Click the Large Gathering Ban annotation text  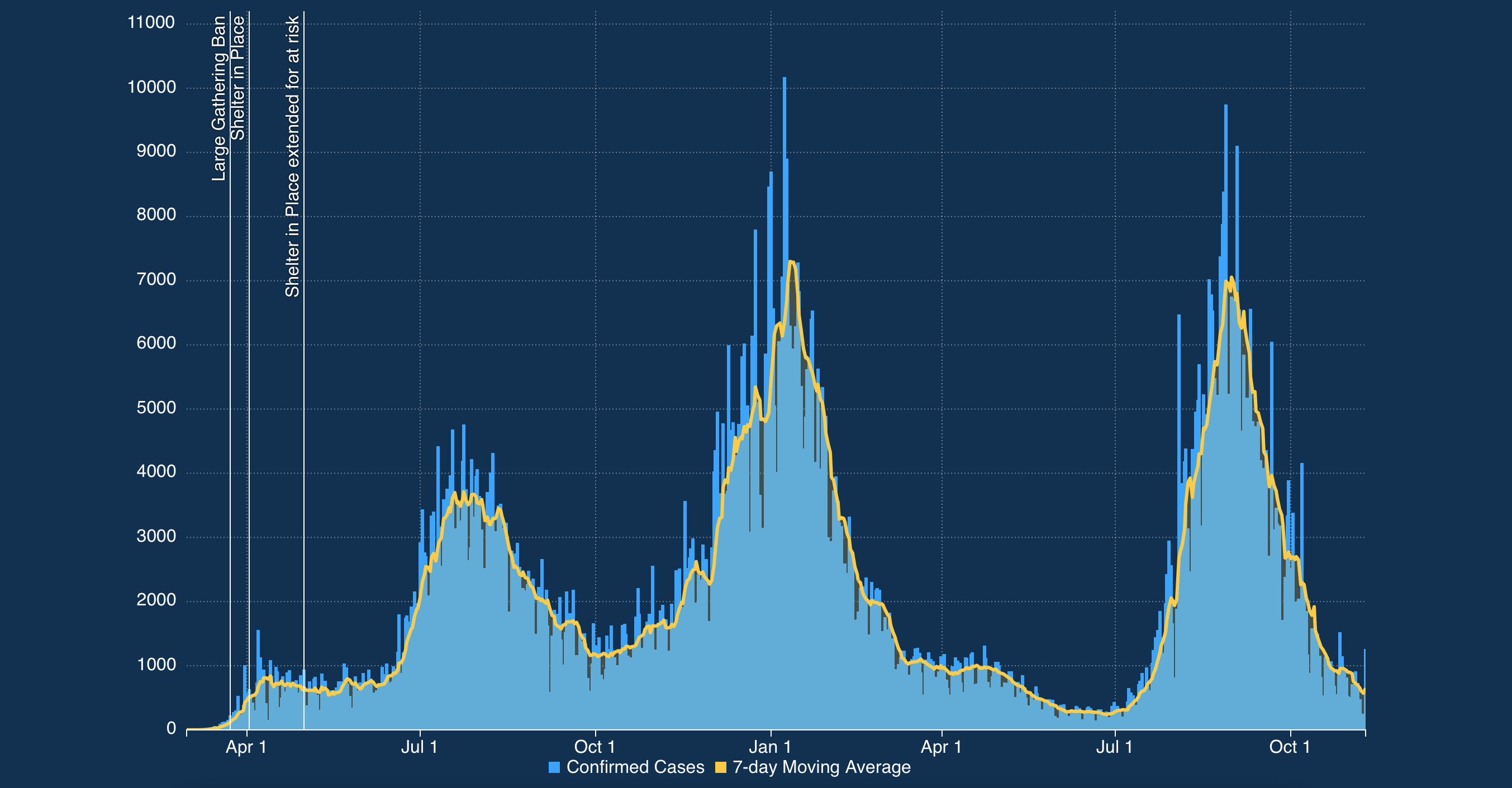point(218,98)
